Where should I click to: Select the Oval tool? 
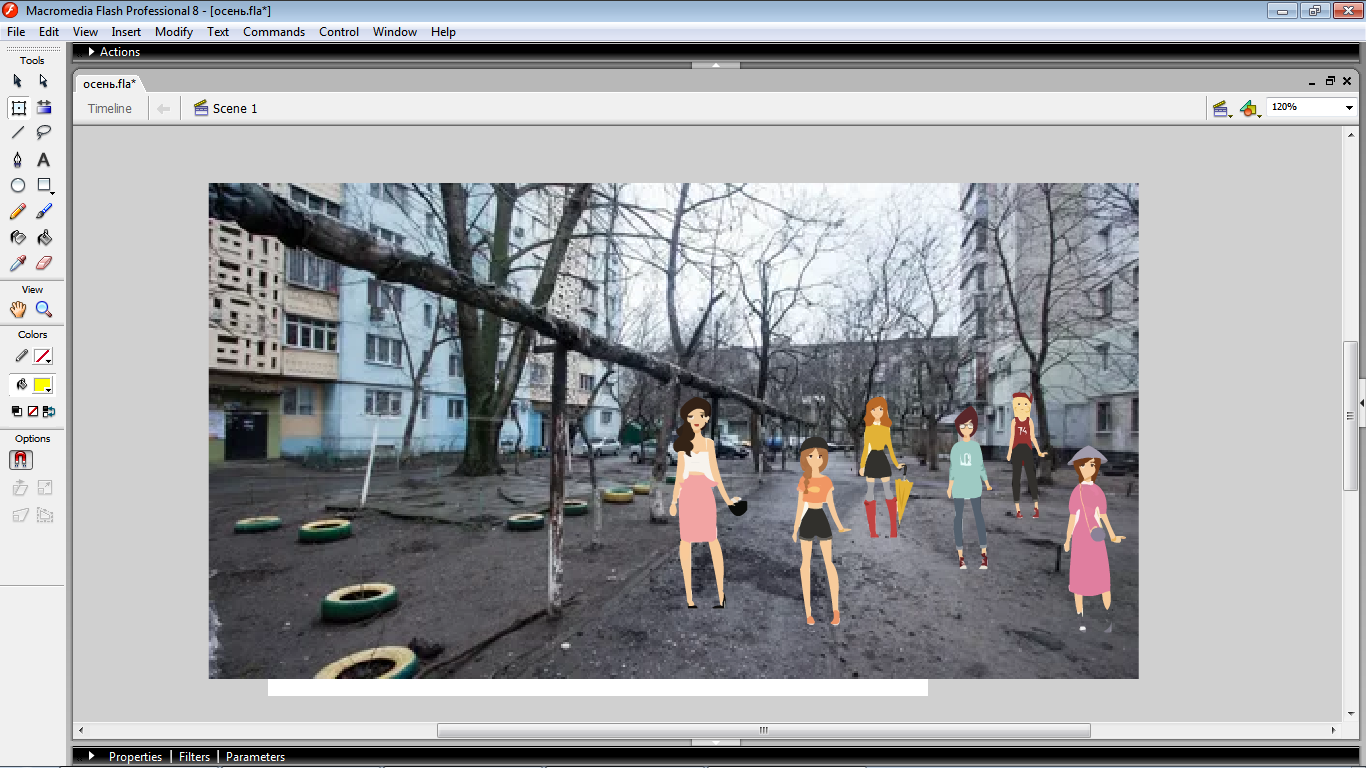pyautogui.click(x=18, y=185)
